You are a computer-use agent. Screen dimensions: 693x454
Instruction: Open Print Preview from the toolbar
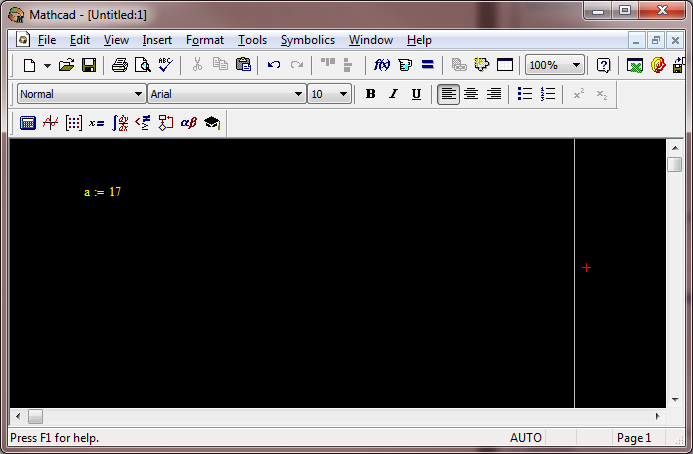coord(143,65)
